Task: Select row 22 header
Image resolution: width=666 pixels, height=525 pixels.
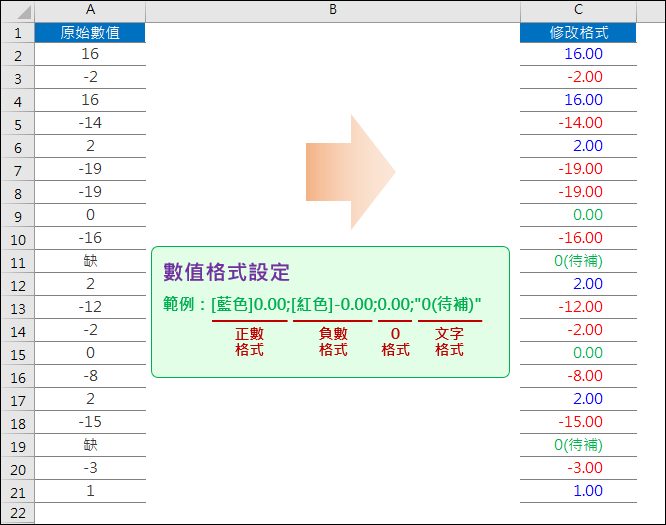Action: click(17, 513)
